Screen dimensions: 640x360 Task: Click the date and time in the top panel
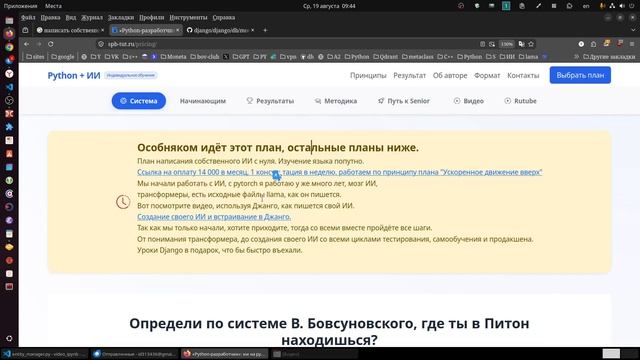[329, 6]
